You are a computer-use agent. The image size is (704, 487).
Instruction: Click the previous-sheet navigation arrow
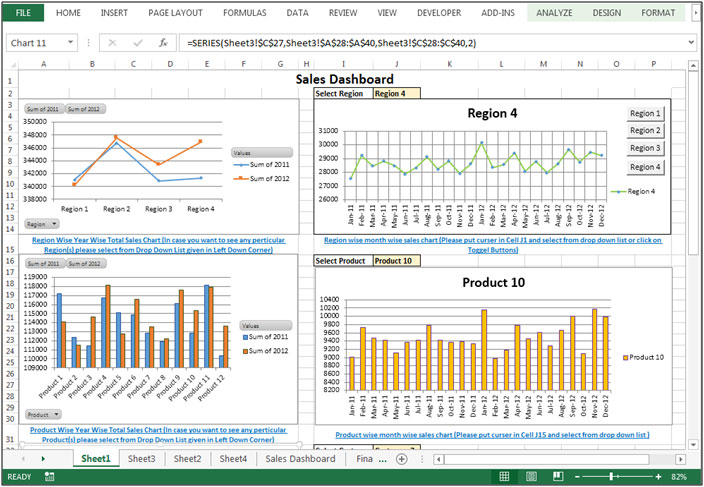23,459
